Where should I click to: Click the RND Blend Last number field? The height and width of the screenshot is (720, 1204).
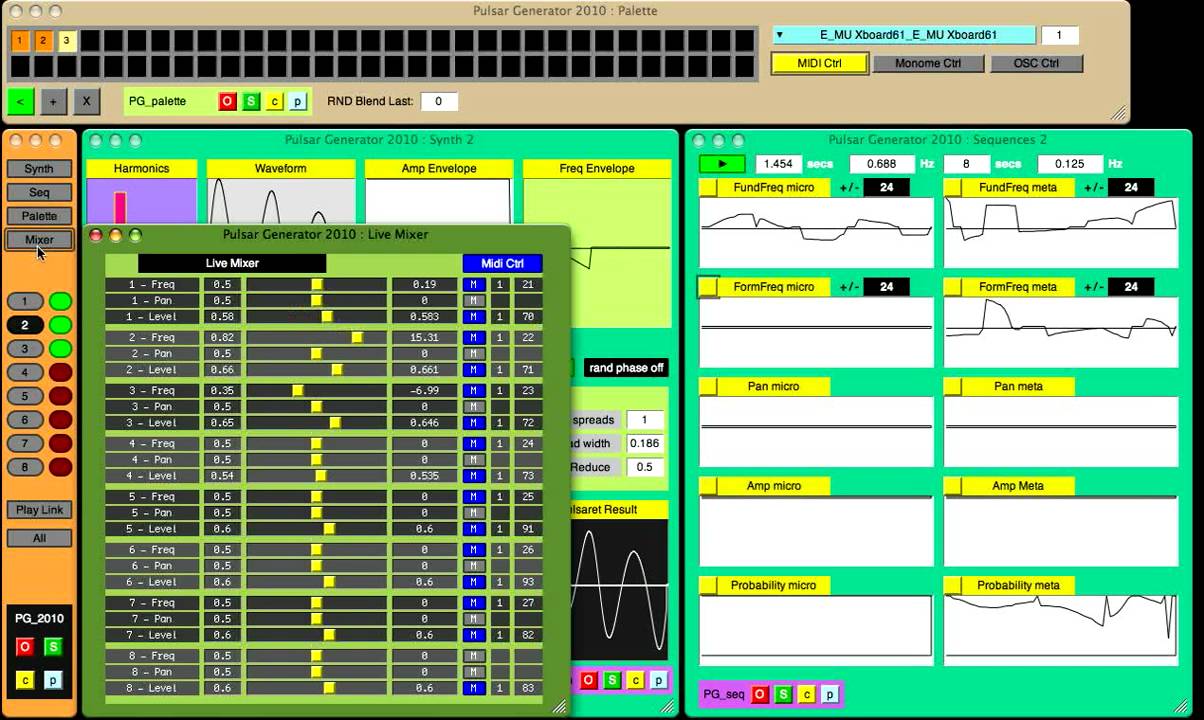(x=439, y=101)
